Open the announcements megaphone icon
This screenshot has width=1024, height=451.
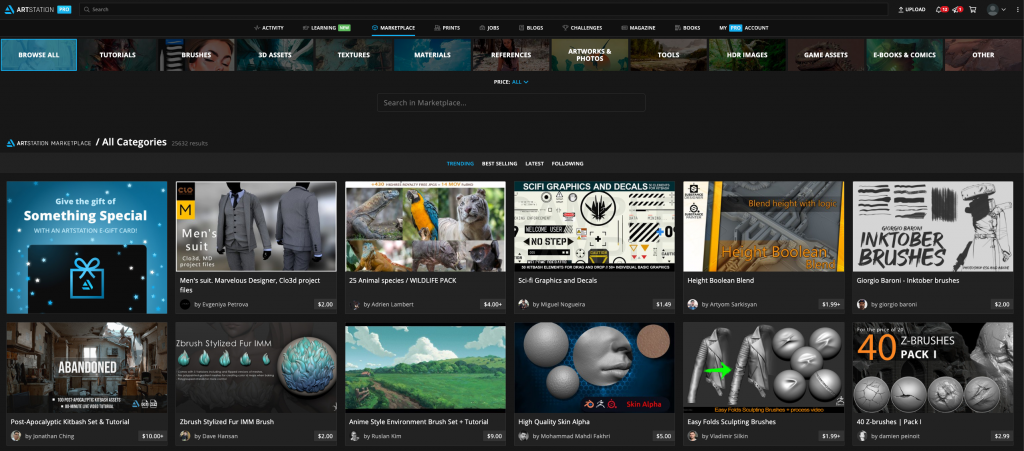pyautogui.click(x=955, y=9)
